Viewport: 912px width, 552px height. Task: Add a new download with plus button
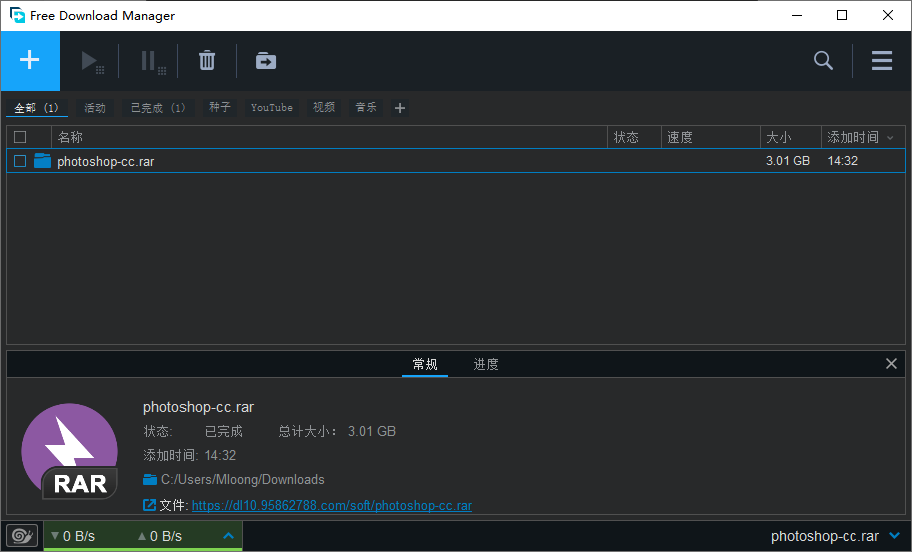(x=30, y=60)
